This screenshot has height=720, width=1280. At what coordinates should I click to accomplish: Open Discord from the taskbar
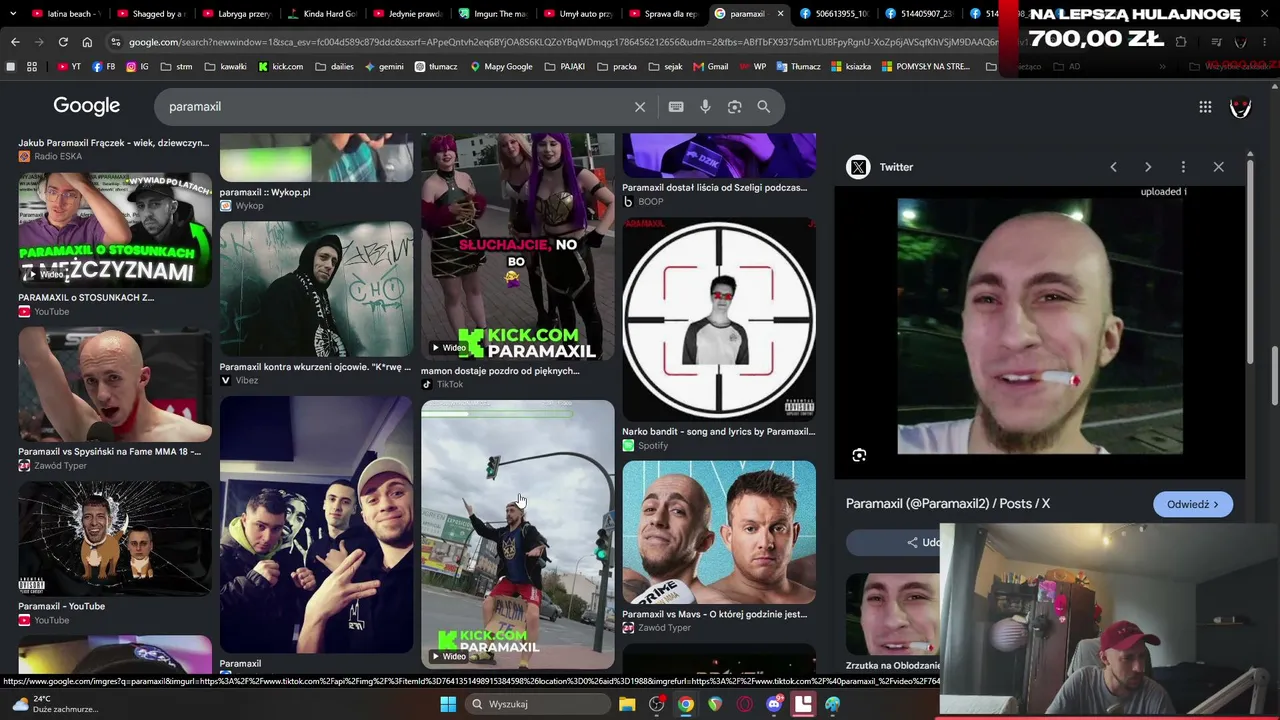[774, 704]
